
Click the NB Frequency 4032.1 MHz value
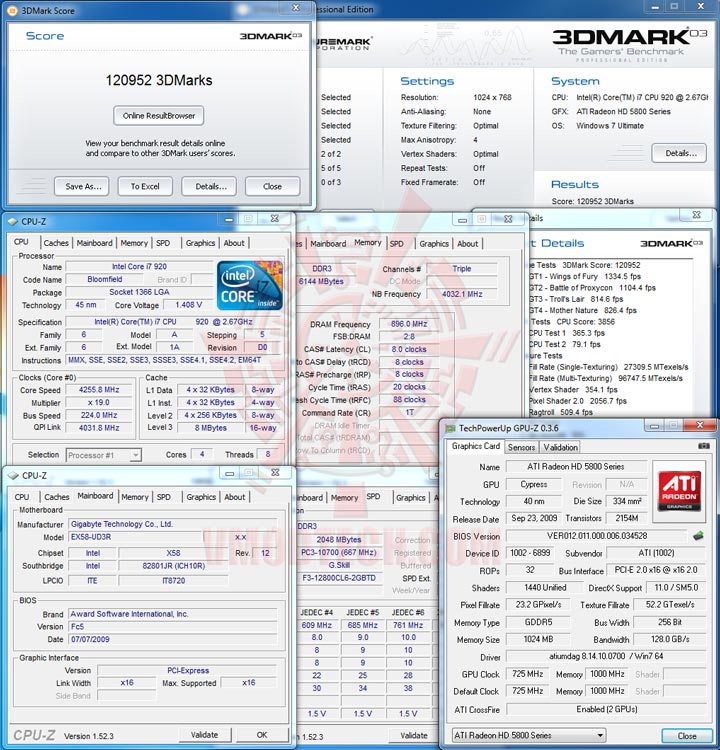point(462,294)
